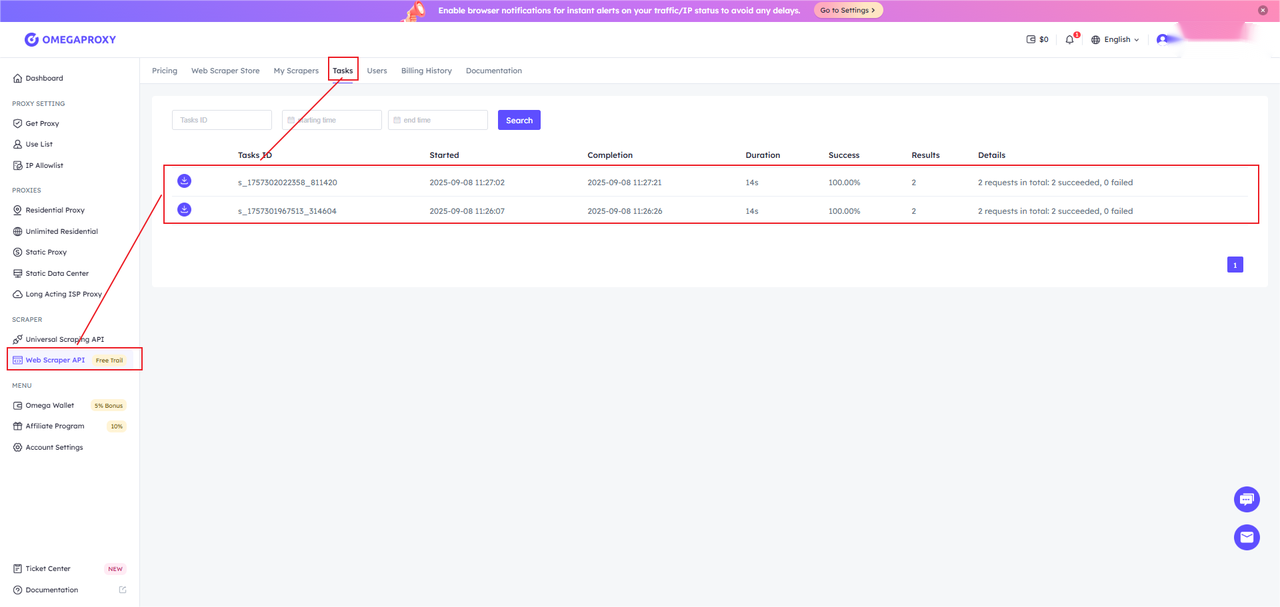The height and width of the screenshot is (607, 1280).
Task: Focus the Tasks ID input field
Action: pos(222,120)
